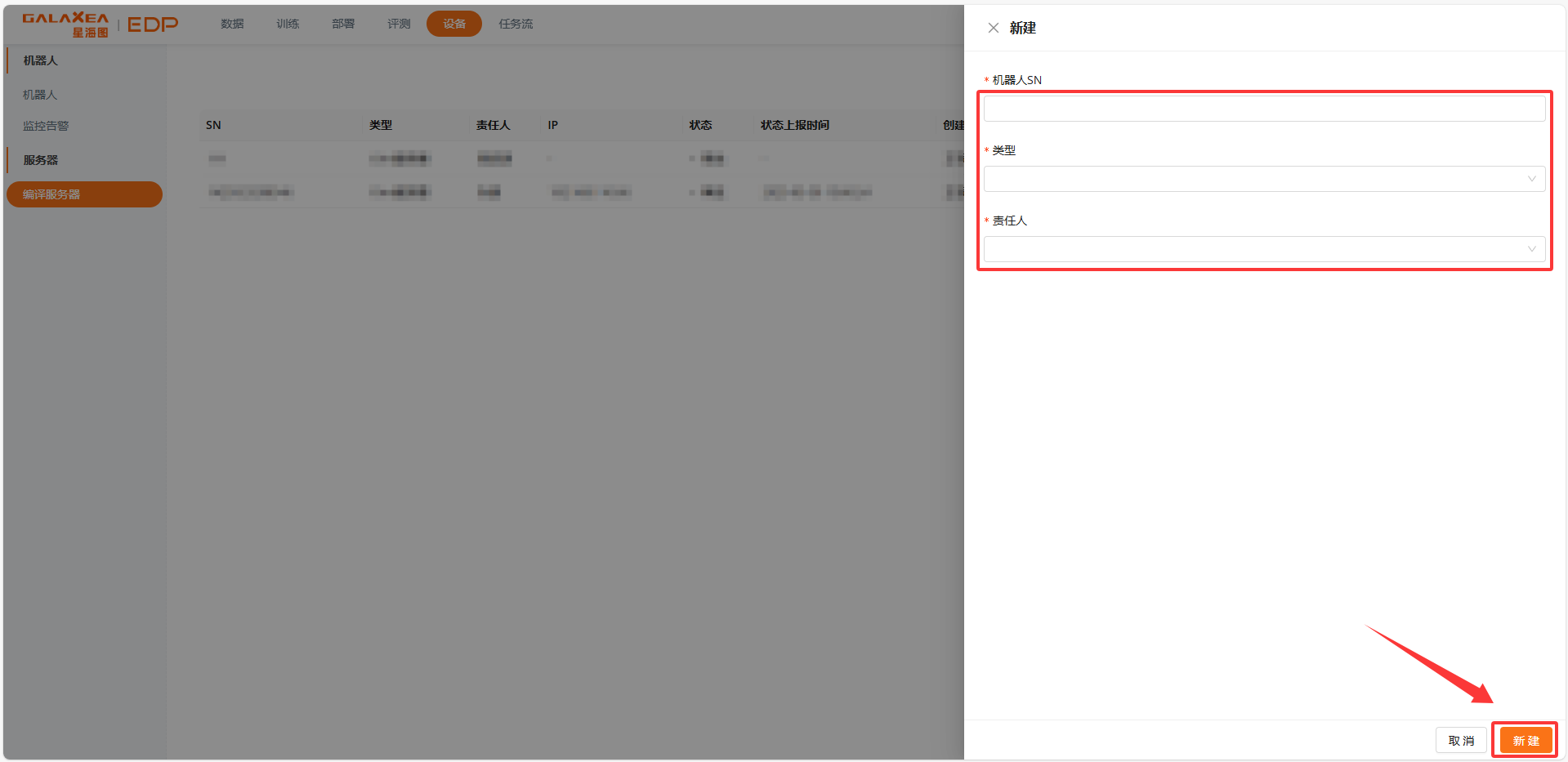Select 监控告警 in the sidebar

[x=46, y=126]
